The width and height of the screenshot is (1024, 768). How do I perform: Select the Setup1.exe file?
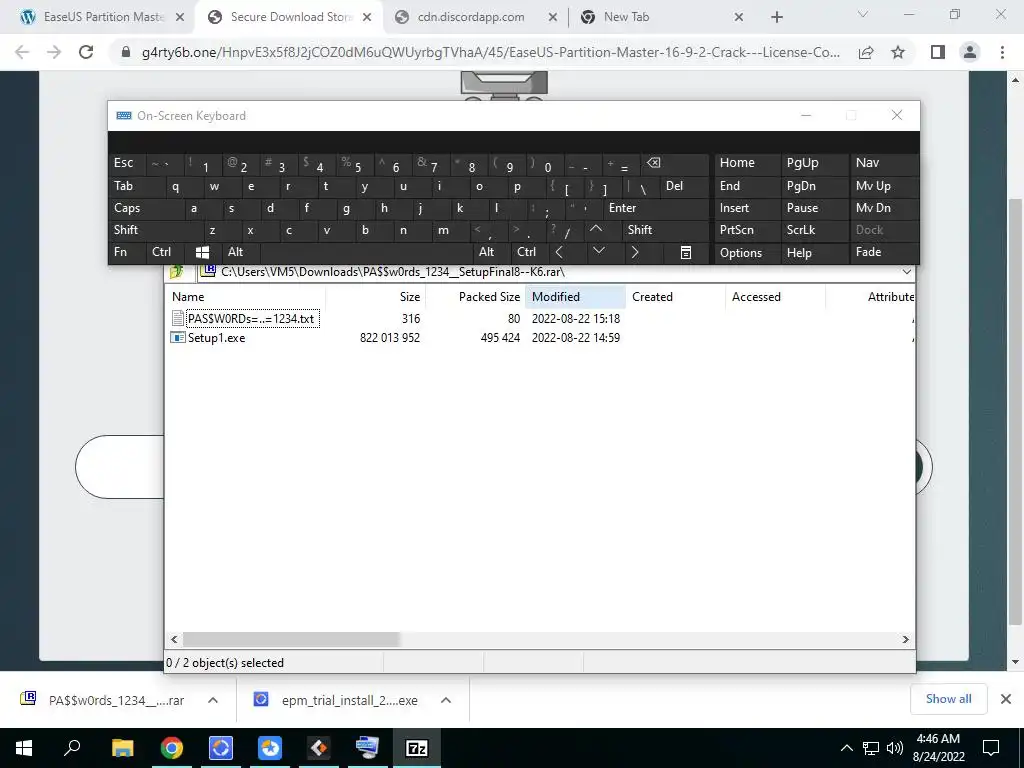click(216, 338)
